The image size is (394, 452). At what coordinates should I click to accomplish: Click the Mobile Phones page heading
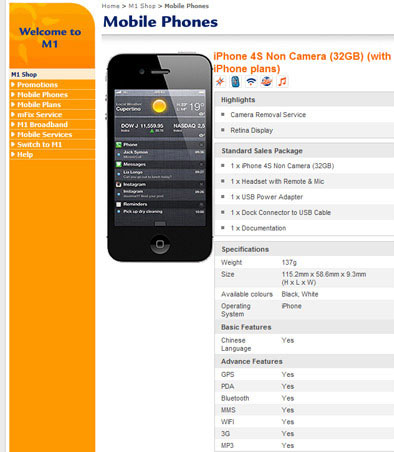(x=160, y=22)
